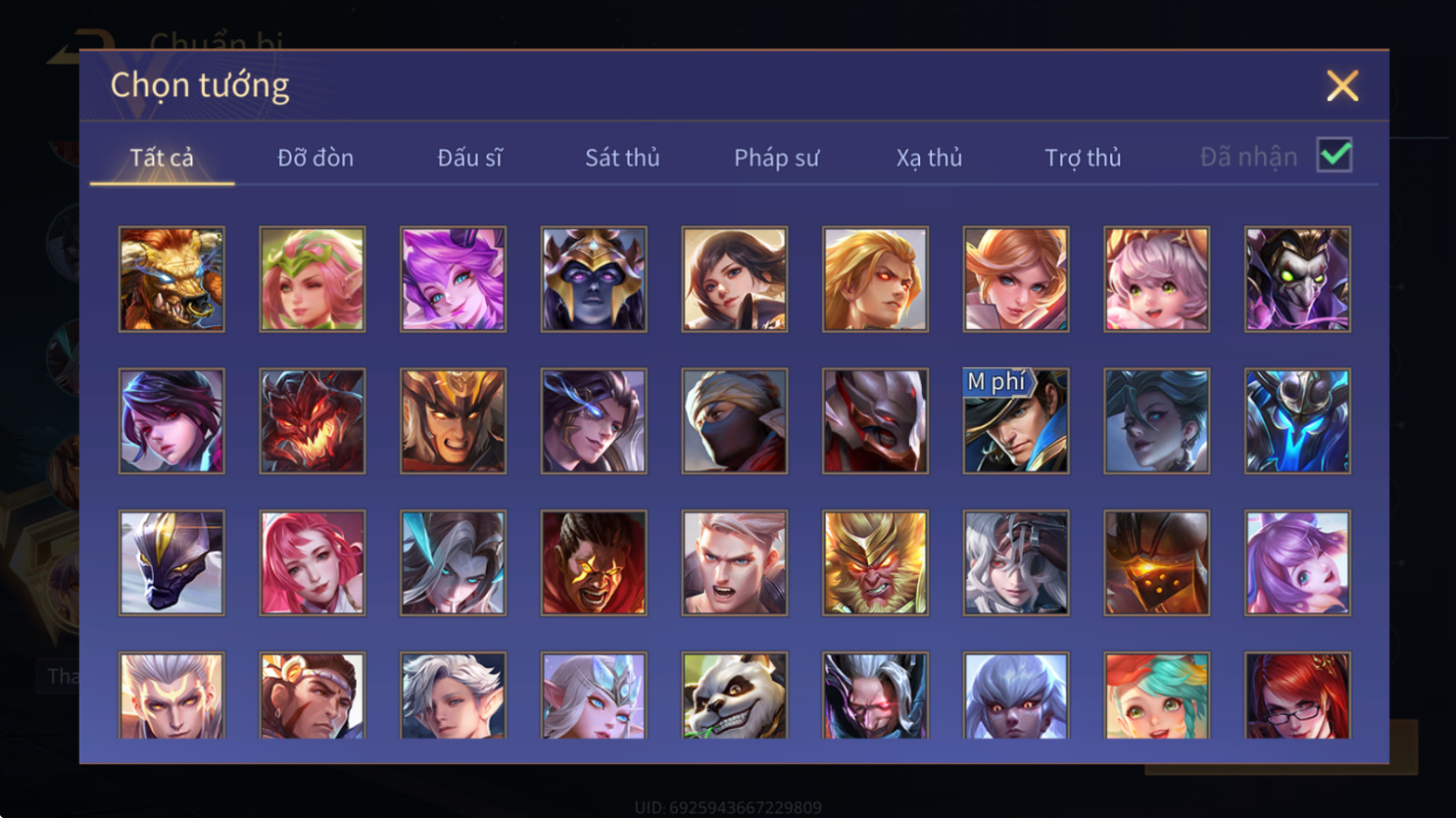This screenshot has height=818, width=1456.
Task: Pick the teal-haired girl with red hat
Action: pos(1157,696)
